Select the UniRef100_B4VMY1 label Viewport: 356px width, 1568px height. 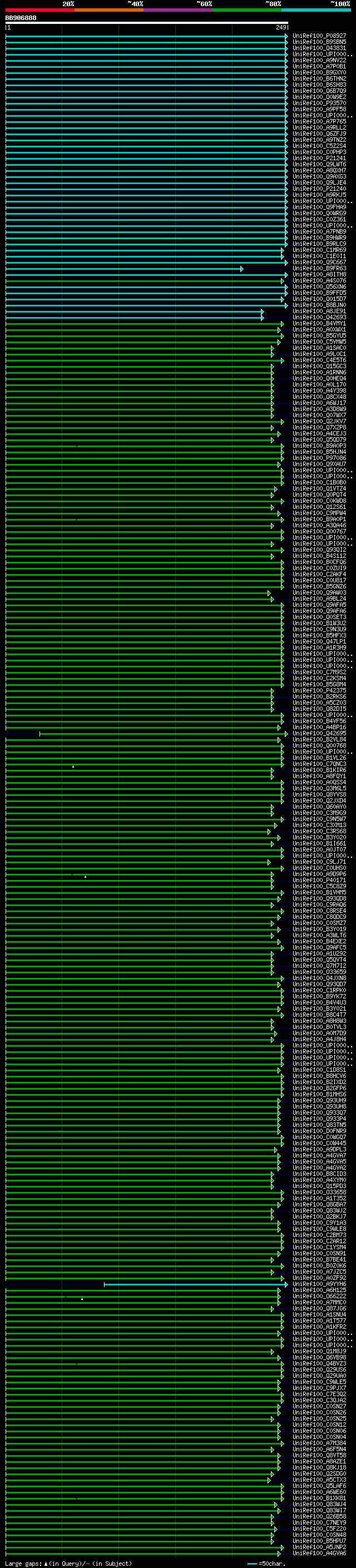click(x=319, y=323)
